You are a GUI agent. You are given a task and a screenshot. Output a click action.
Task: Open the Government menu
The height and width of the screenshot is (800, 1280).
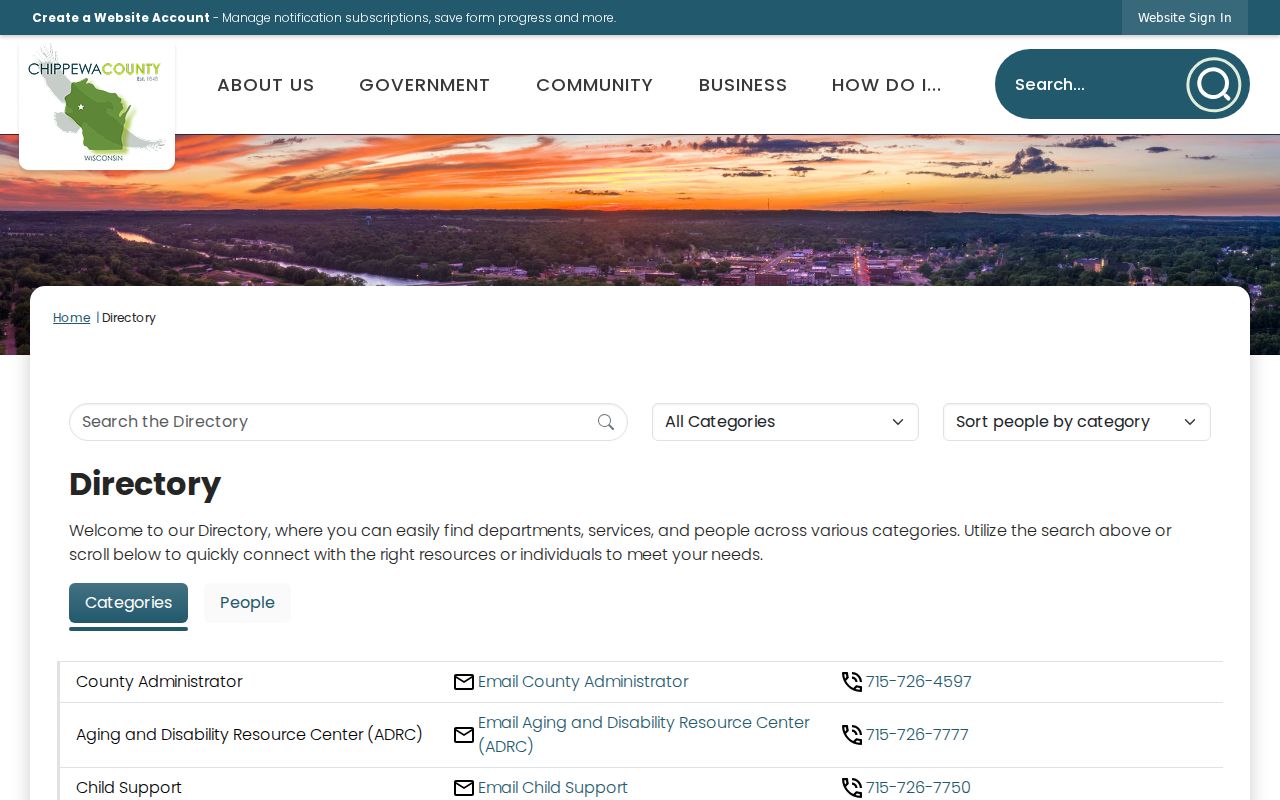coord(425,85)
